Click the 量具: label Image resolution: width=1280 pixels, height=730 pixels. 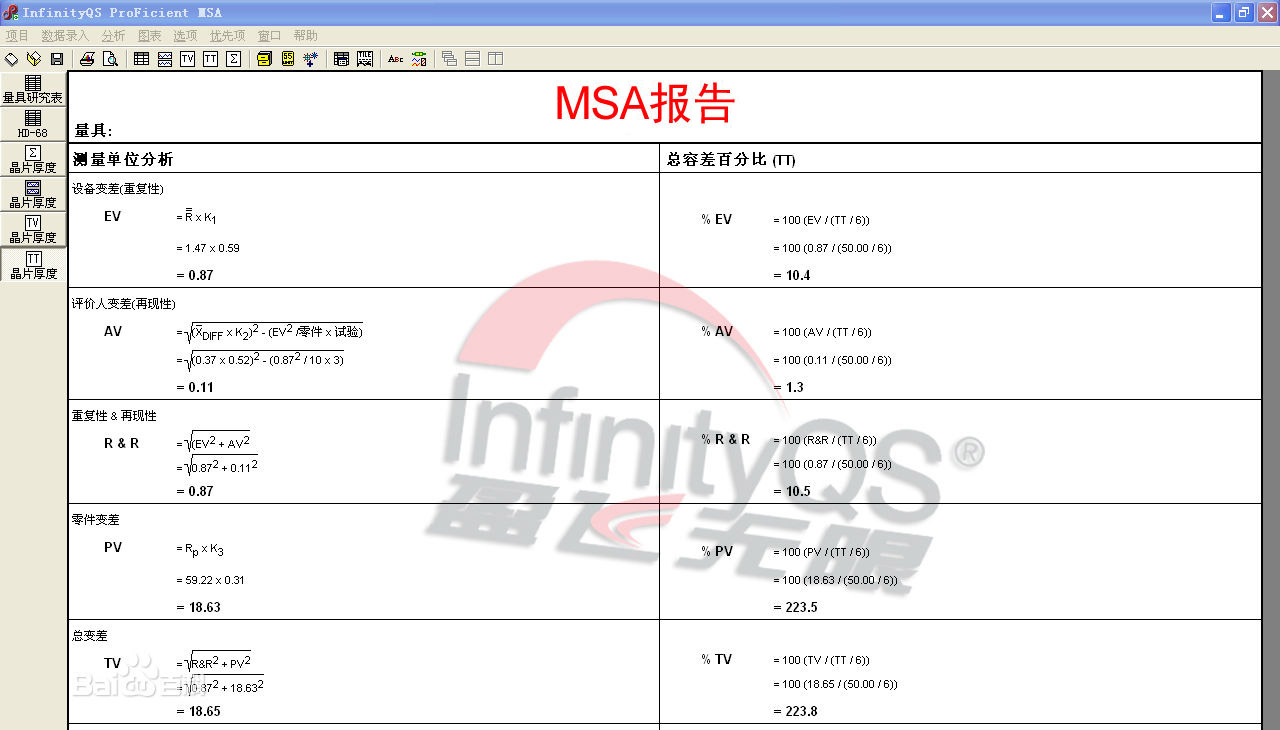point(94,131)
